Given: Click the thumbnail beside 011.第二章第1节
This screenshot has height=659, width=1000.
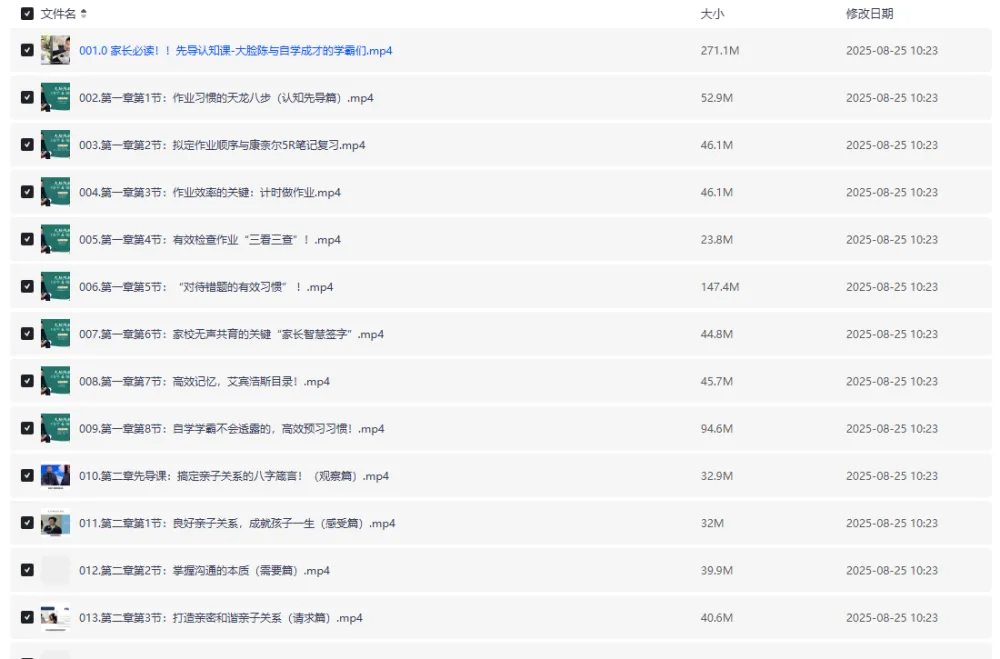Looking at the screenshot, I should pyautogui.click(x=55, y=522).
